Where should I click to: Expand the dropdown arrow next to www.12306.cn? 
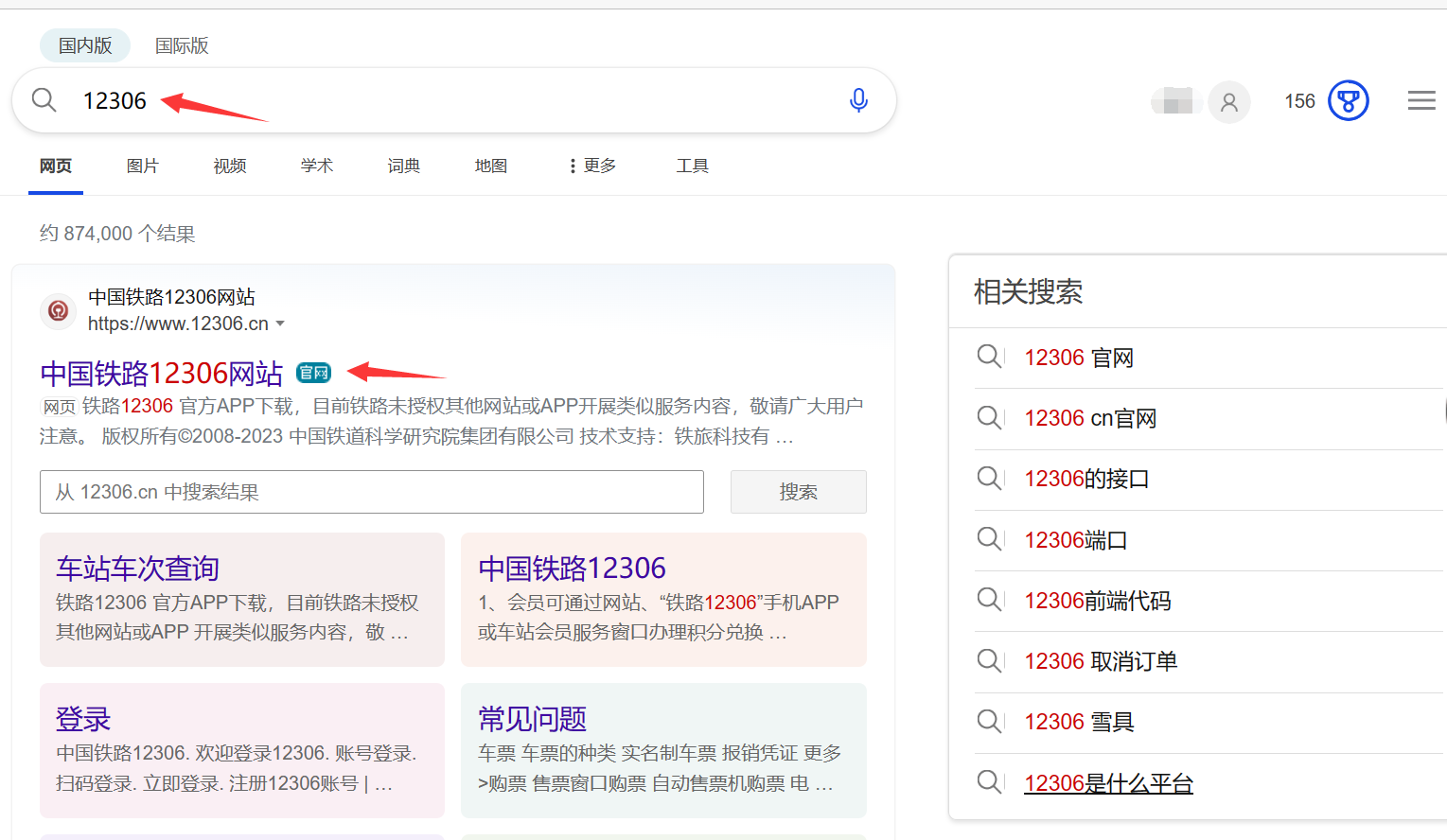281,324
